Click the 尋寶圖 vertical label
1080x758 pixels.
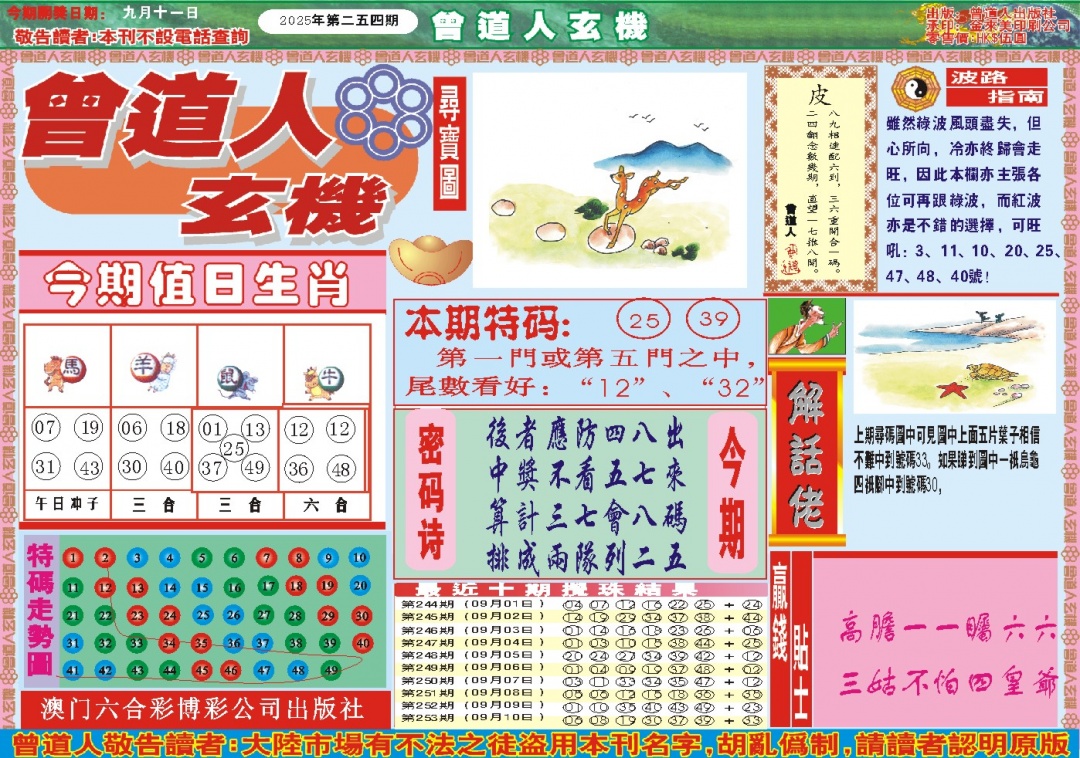coord(449,146)
